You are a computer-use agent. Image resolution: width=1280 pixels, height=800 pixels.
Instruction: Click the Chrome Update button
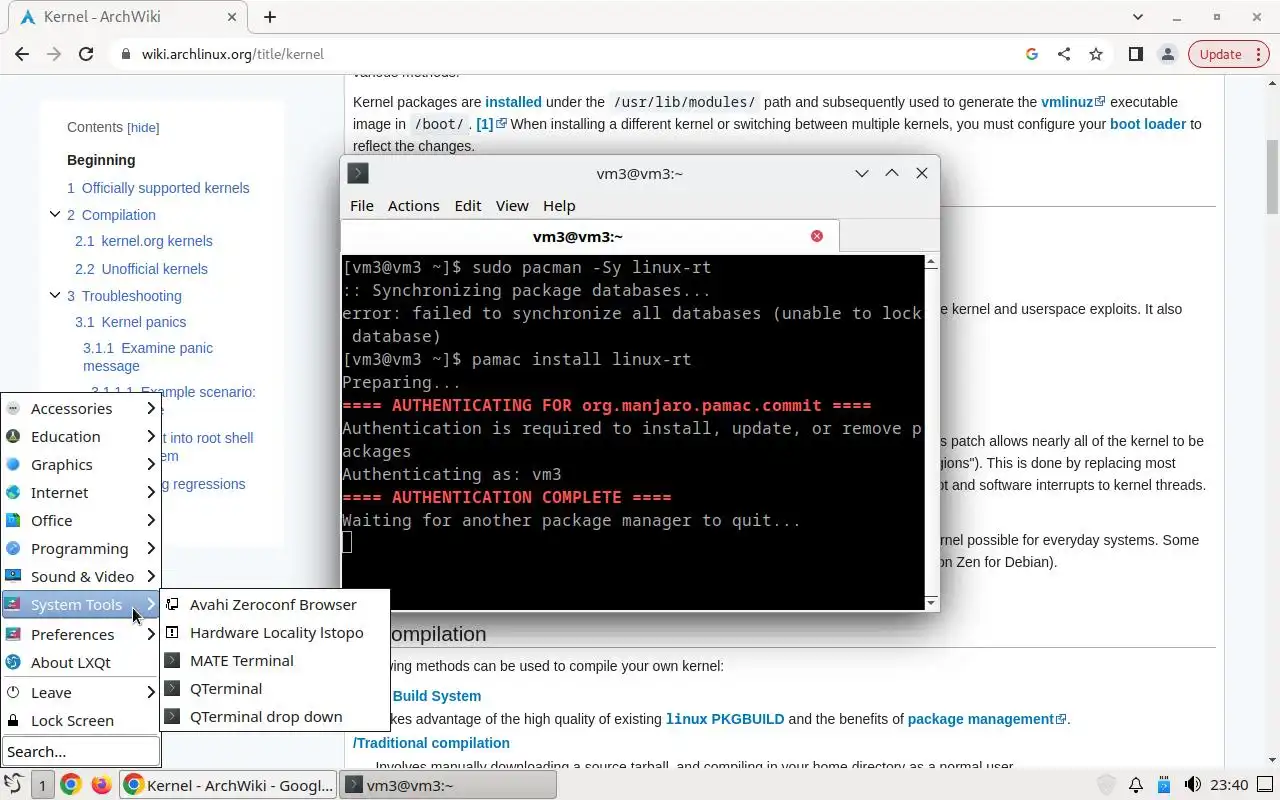pos(1220,54)
